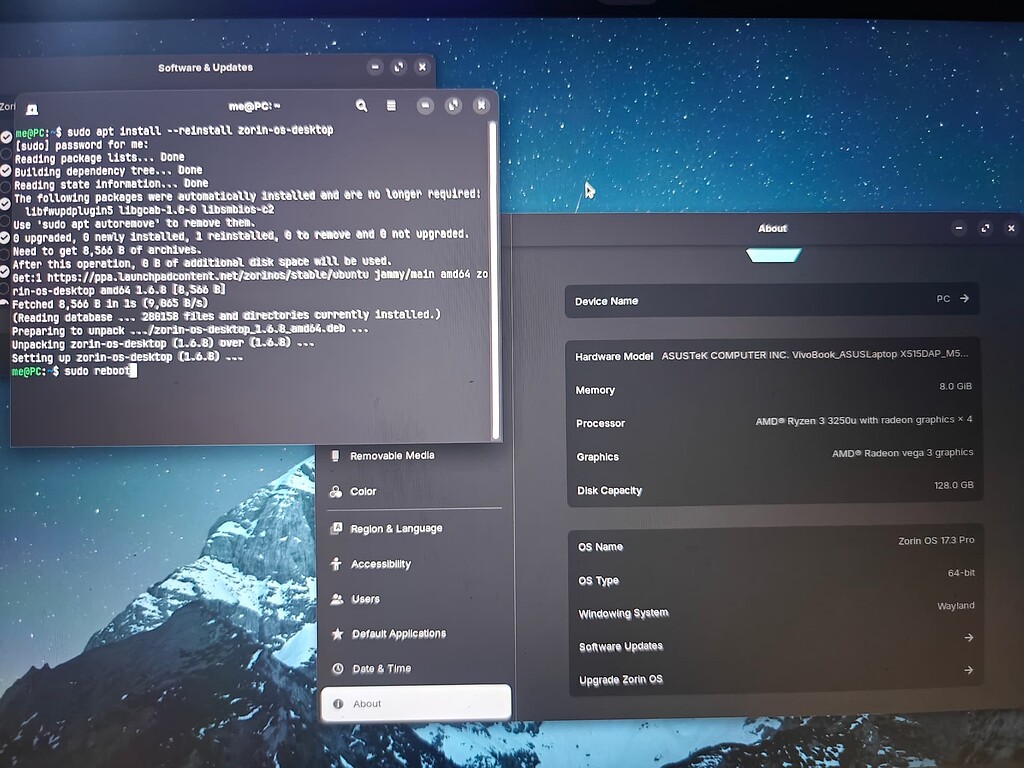
Task: Select the Color palette icon in the sidebar
Action: [x=334, y=491]
